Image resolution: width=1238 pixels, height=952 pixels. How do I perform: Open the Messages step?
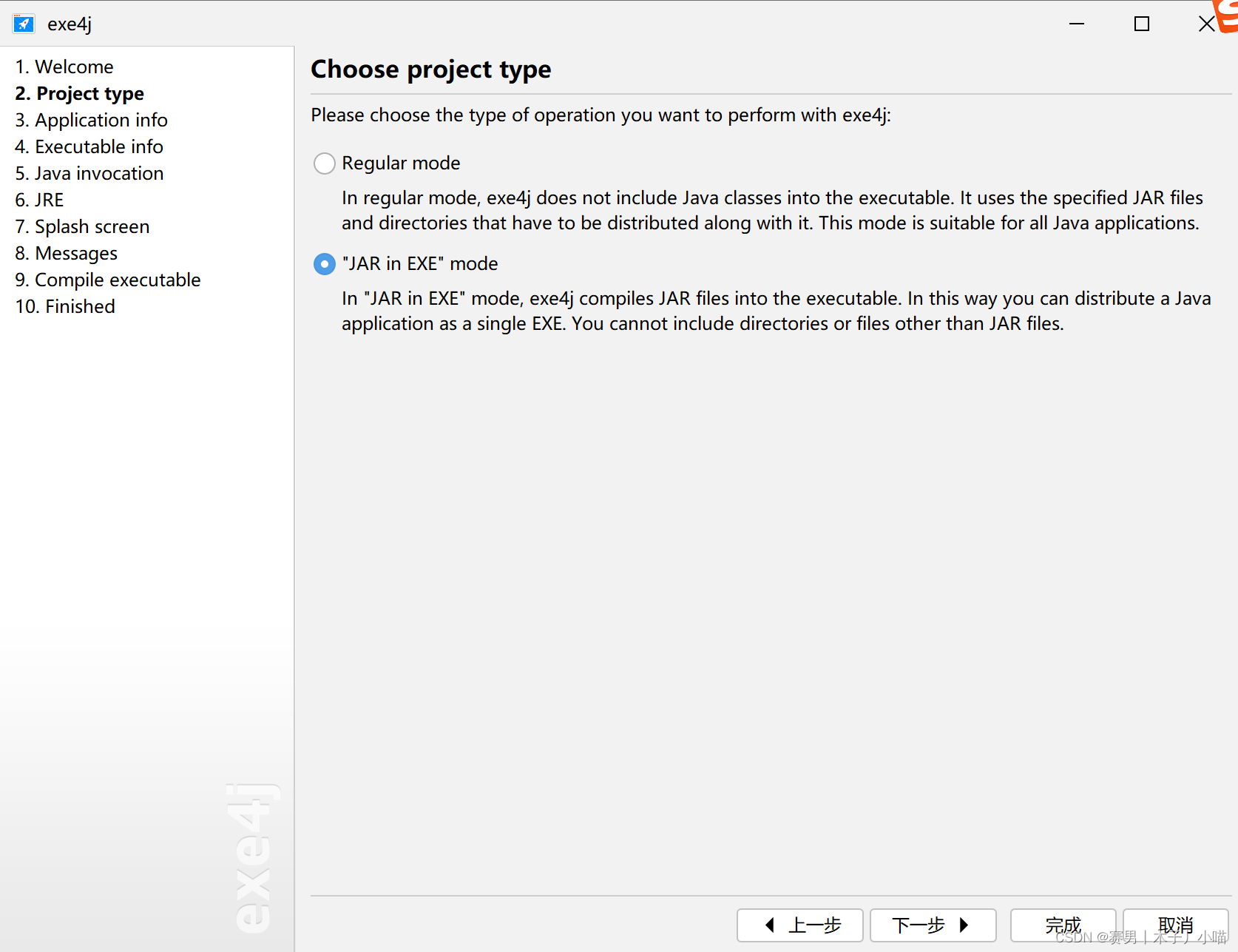66,253
